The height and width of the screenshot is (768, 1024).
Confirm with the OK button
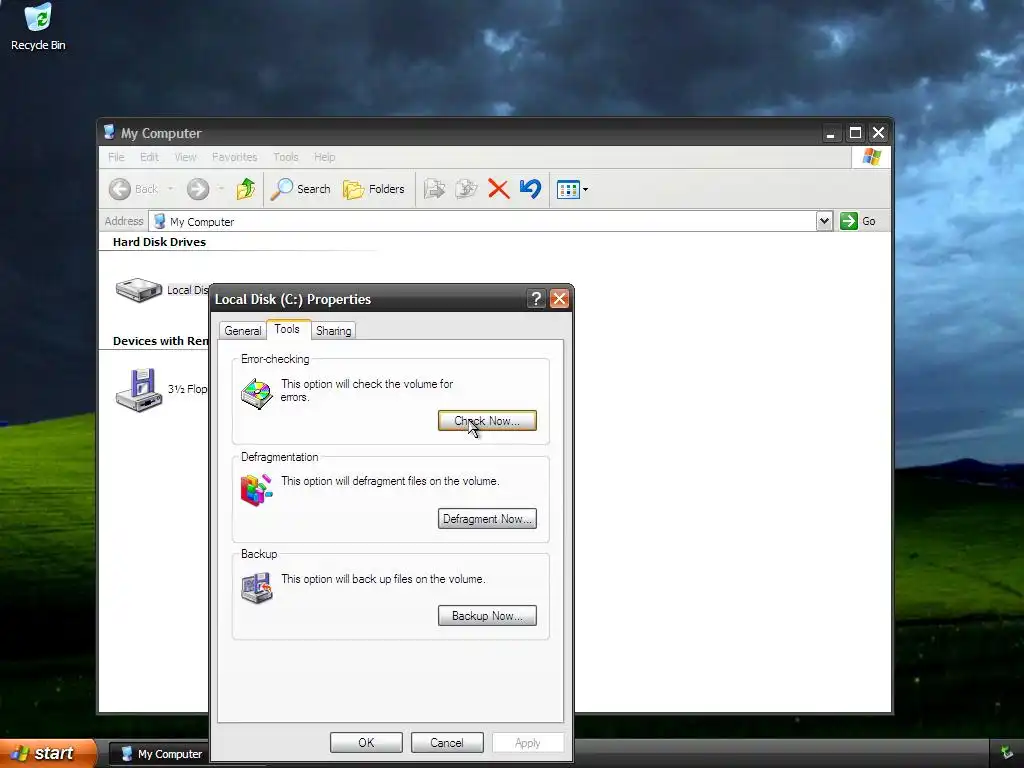[366, 743]
